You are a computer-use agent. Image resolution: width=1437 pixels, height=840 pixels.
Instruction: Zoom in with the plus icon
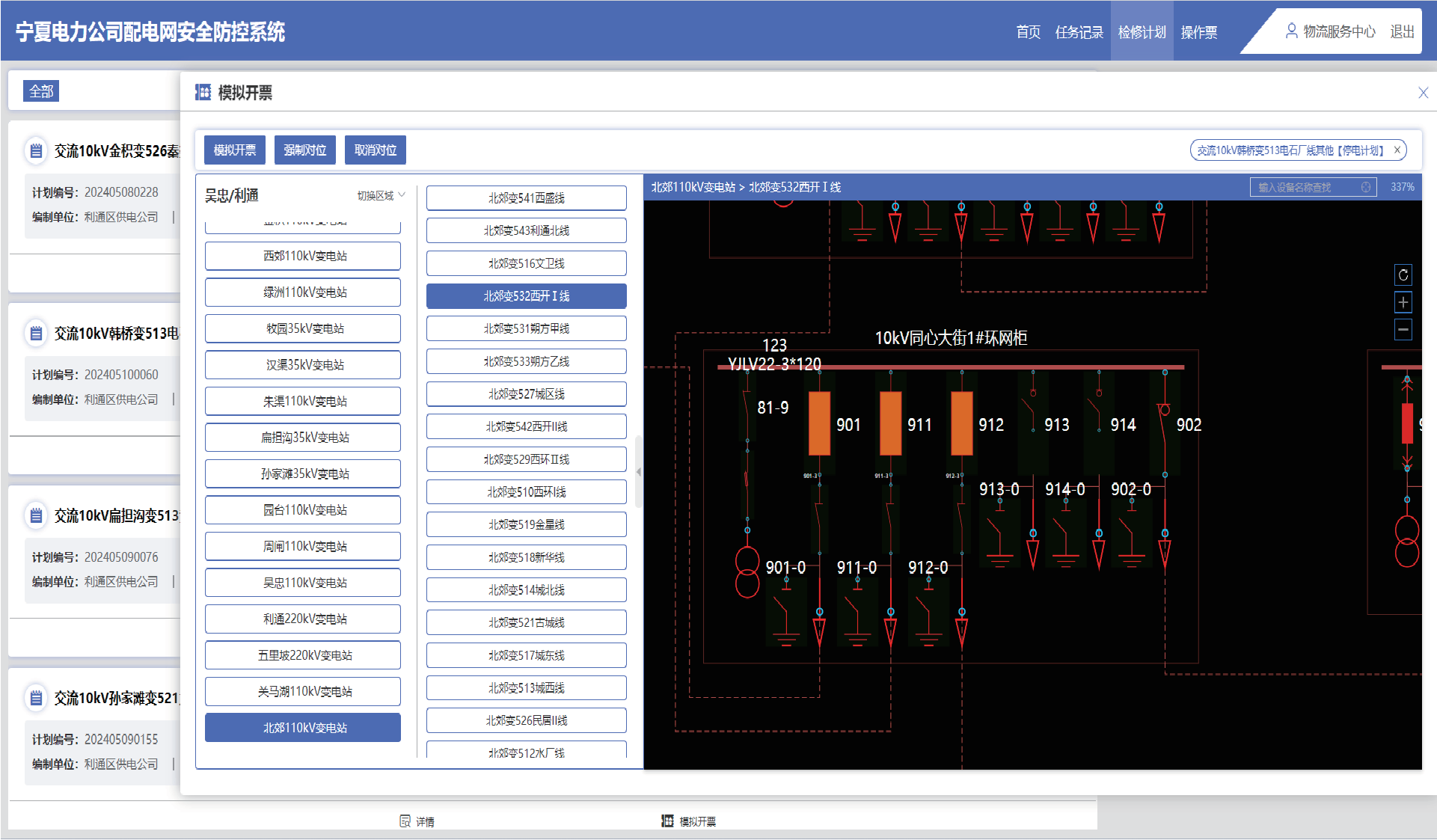pyautogui.click(x=1403, y=303)
